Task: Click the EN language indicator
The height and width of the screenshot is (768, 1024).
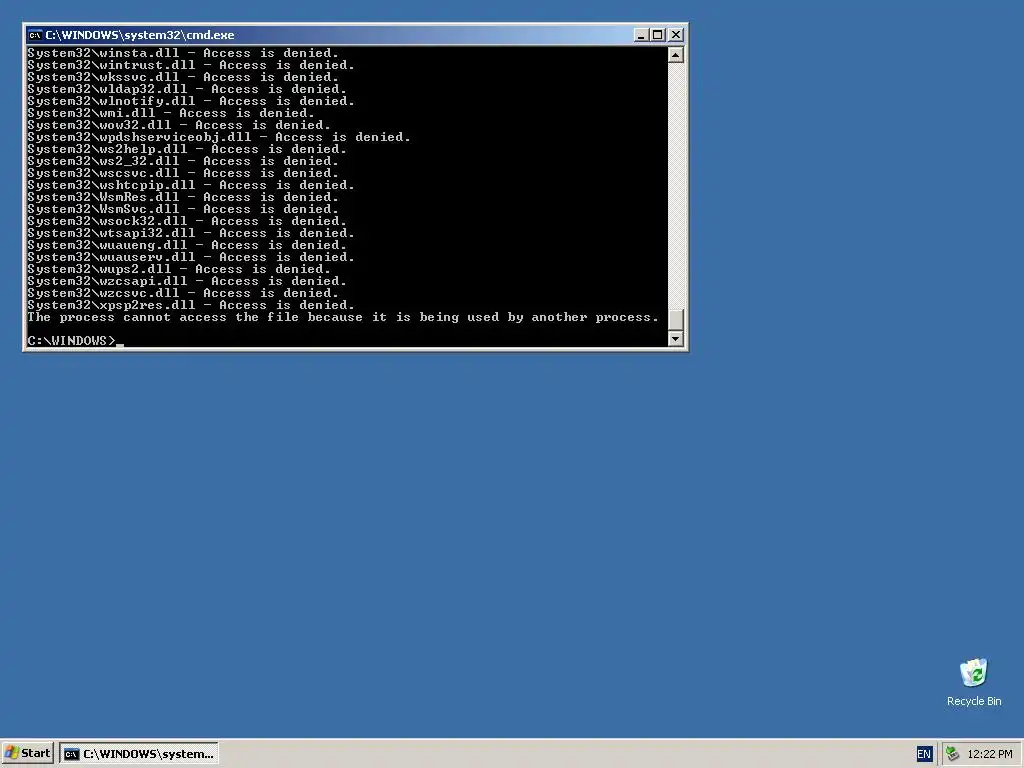Action: 923,754
